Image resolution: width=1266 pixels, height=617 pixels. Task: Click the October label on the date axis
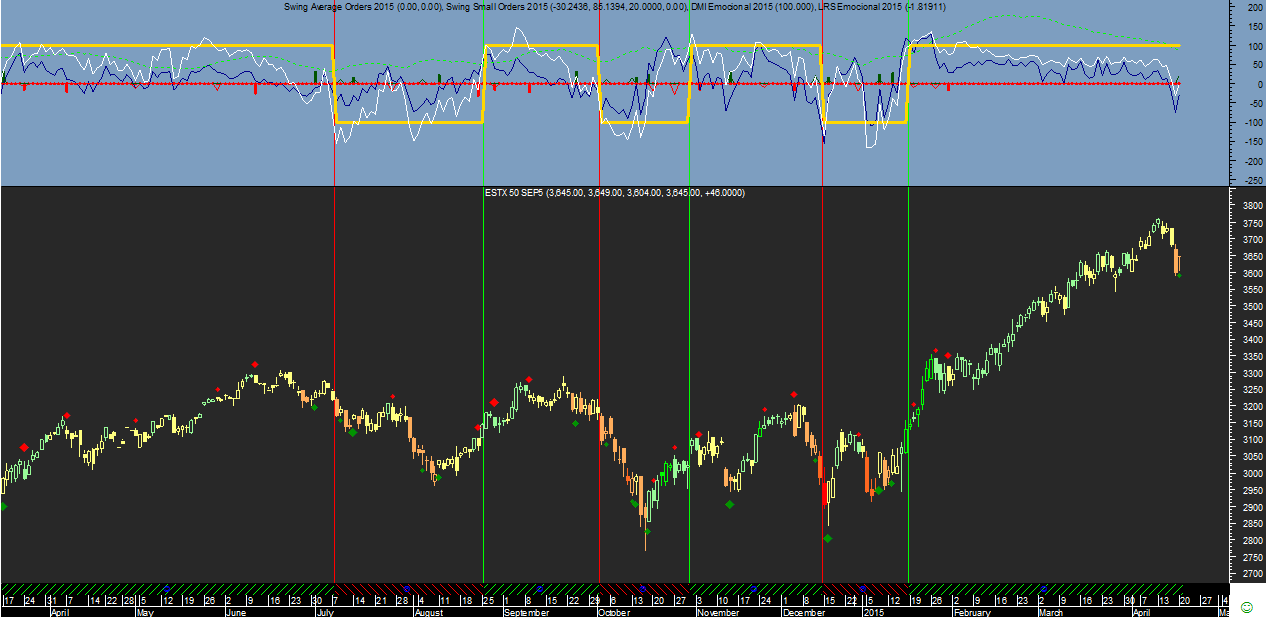(x=614, y=611)
